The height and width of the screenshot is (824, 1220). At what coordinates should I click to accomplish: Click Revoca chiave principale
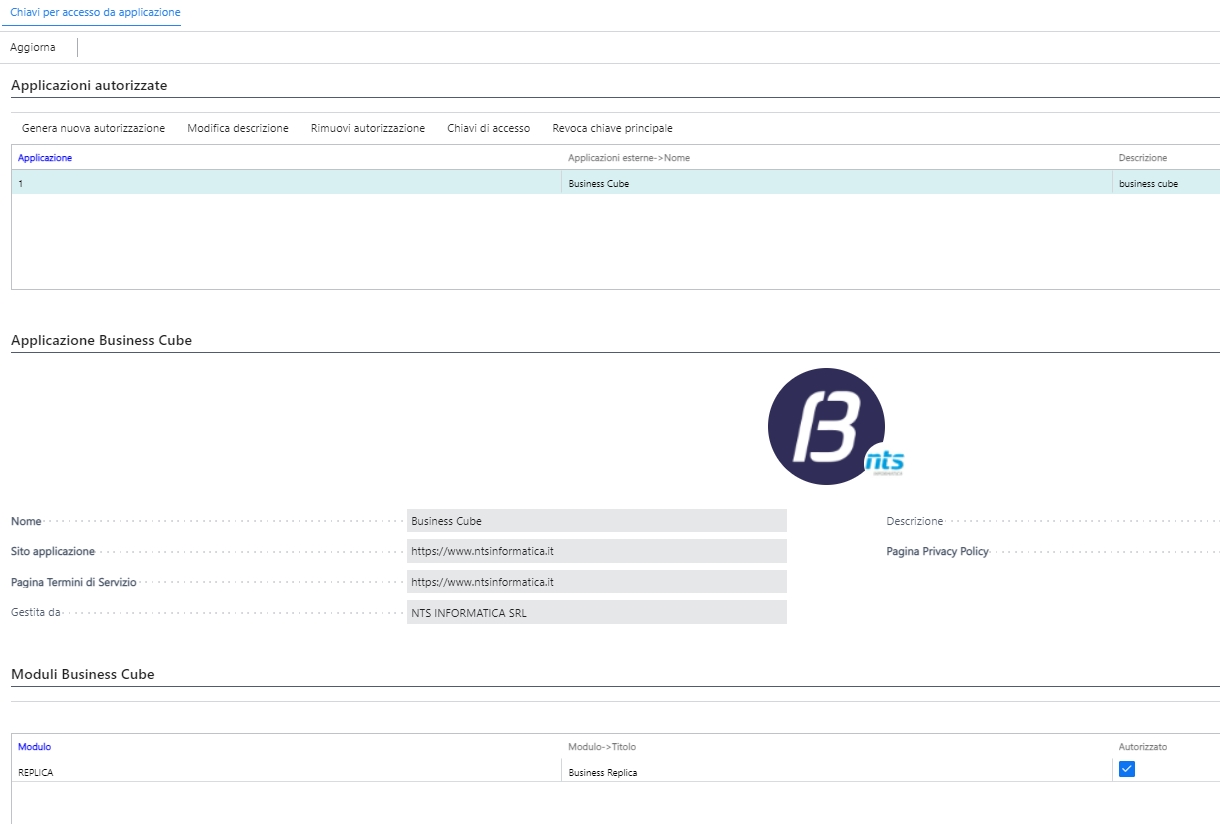tap(612, 128)
